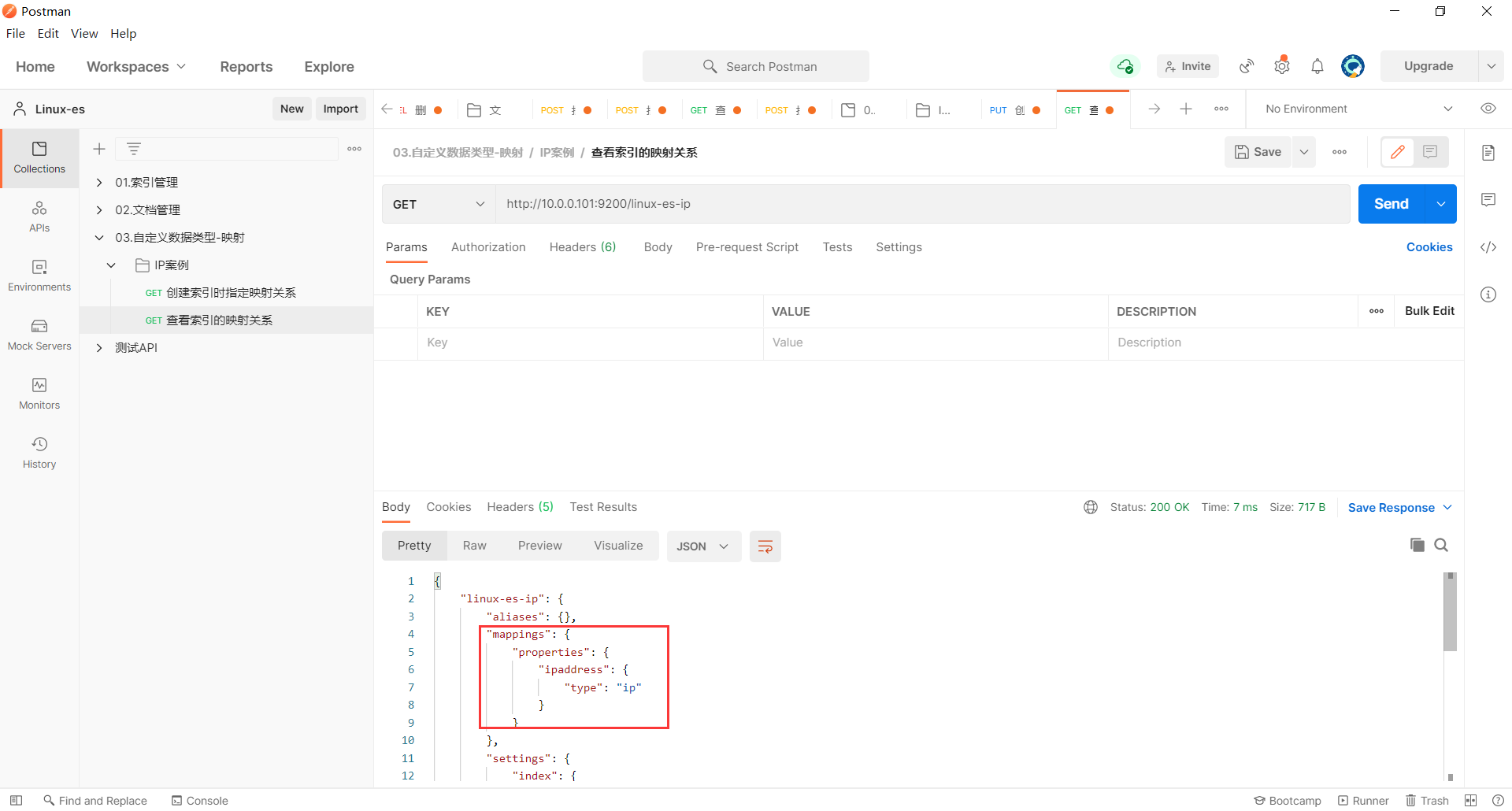The height and width of the screenshot is (811, 1512).
Task: Expand the 测试API collection
Action: click(99, 348)
